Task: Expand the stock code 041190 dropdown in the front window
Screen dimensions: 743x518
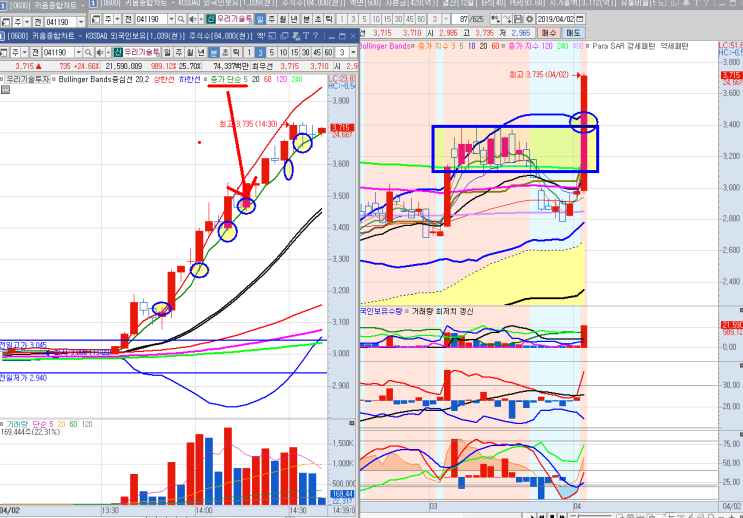Action: [x=79, y=52]
